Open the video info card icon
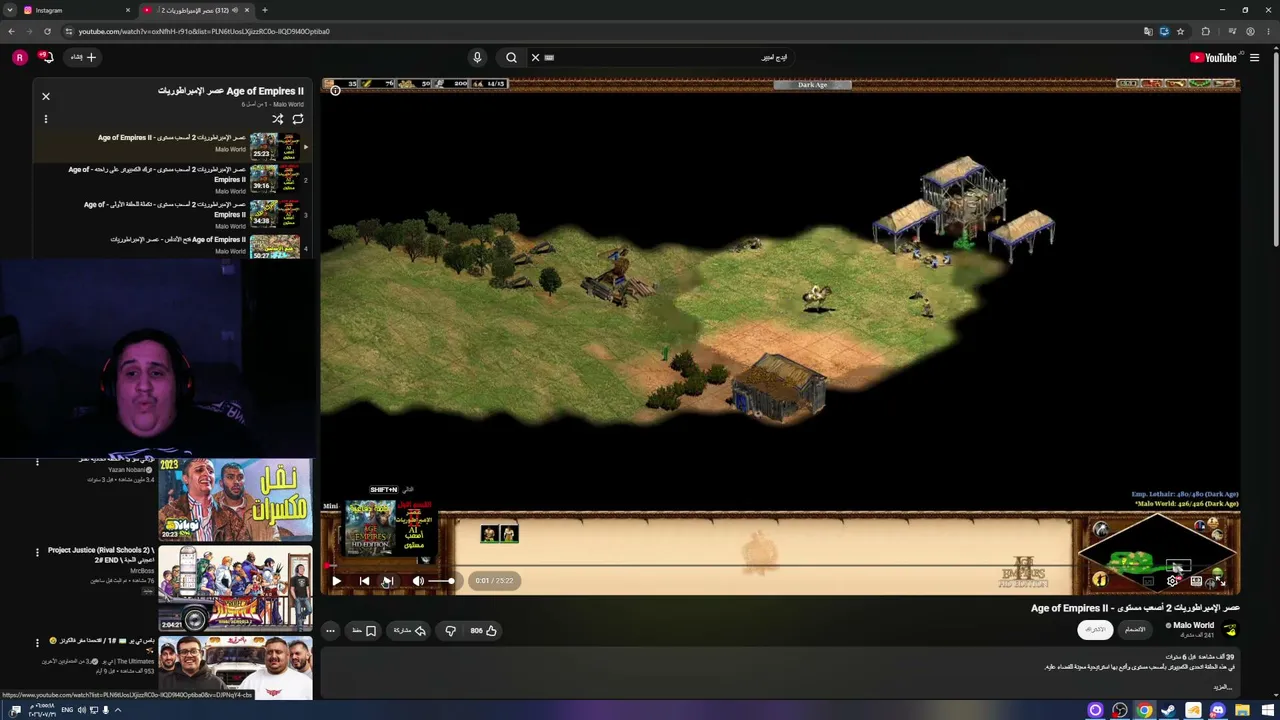 click(x=335, y=91)
